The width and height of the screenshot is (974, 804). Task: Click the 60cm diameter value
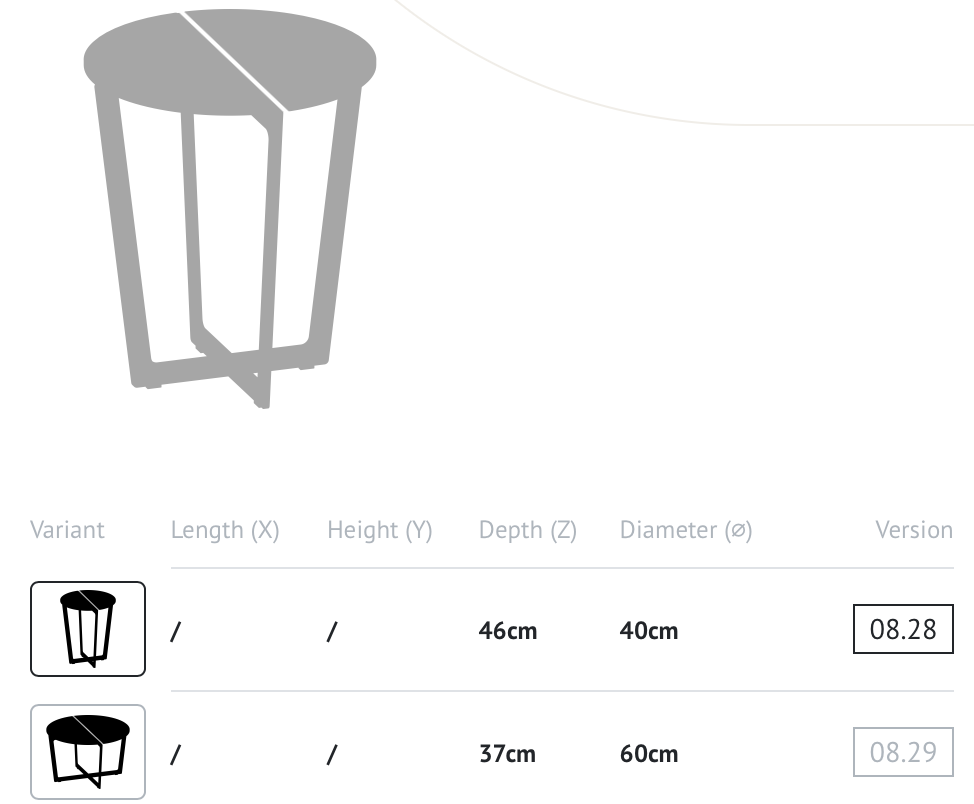click(x=649, y=754)
